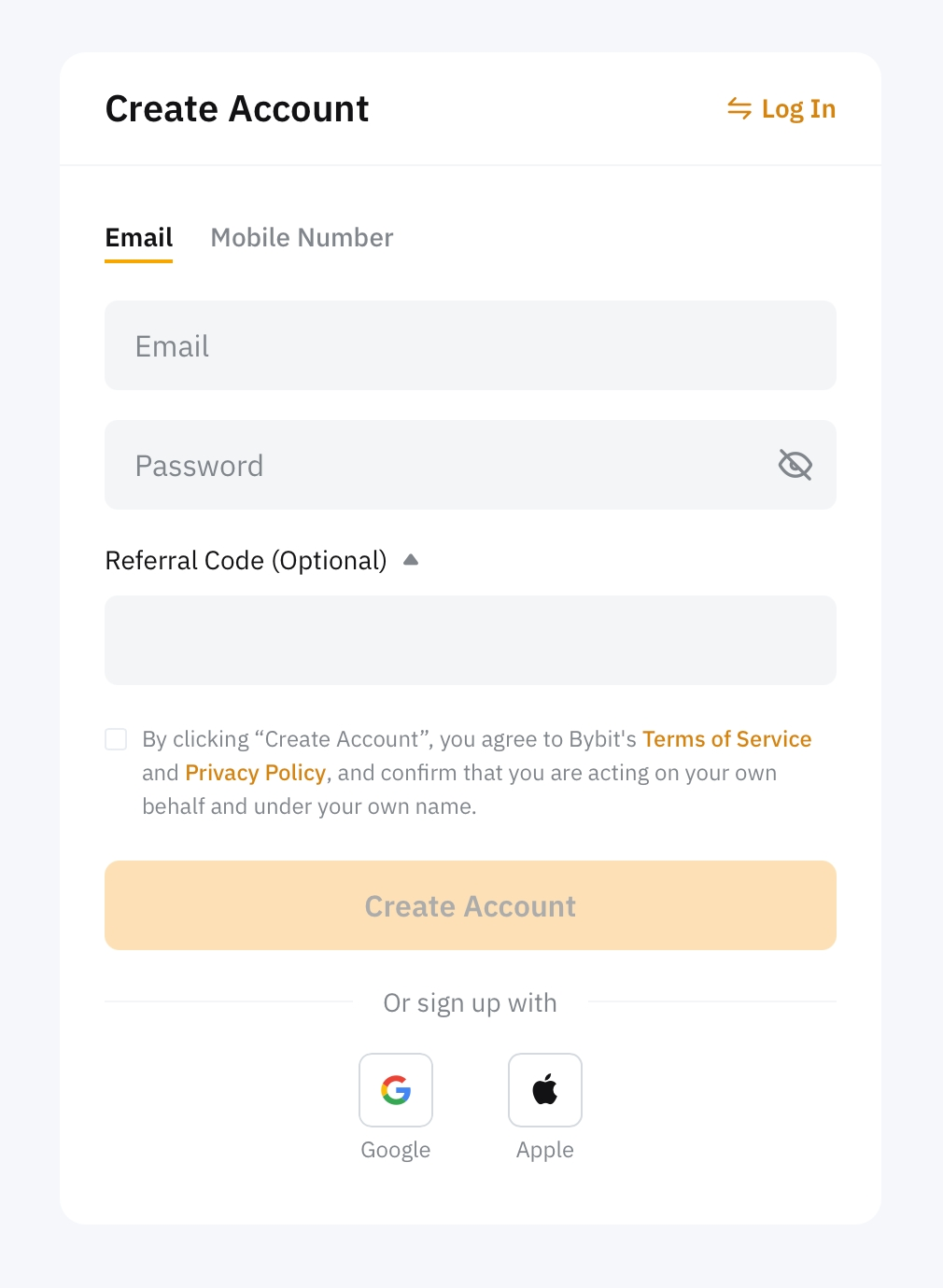Click the Apple sign-up icon
The width and height of the screenshot is (943, 1288).
coord(545,1090)
